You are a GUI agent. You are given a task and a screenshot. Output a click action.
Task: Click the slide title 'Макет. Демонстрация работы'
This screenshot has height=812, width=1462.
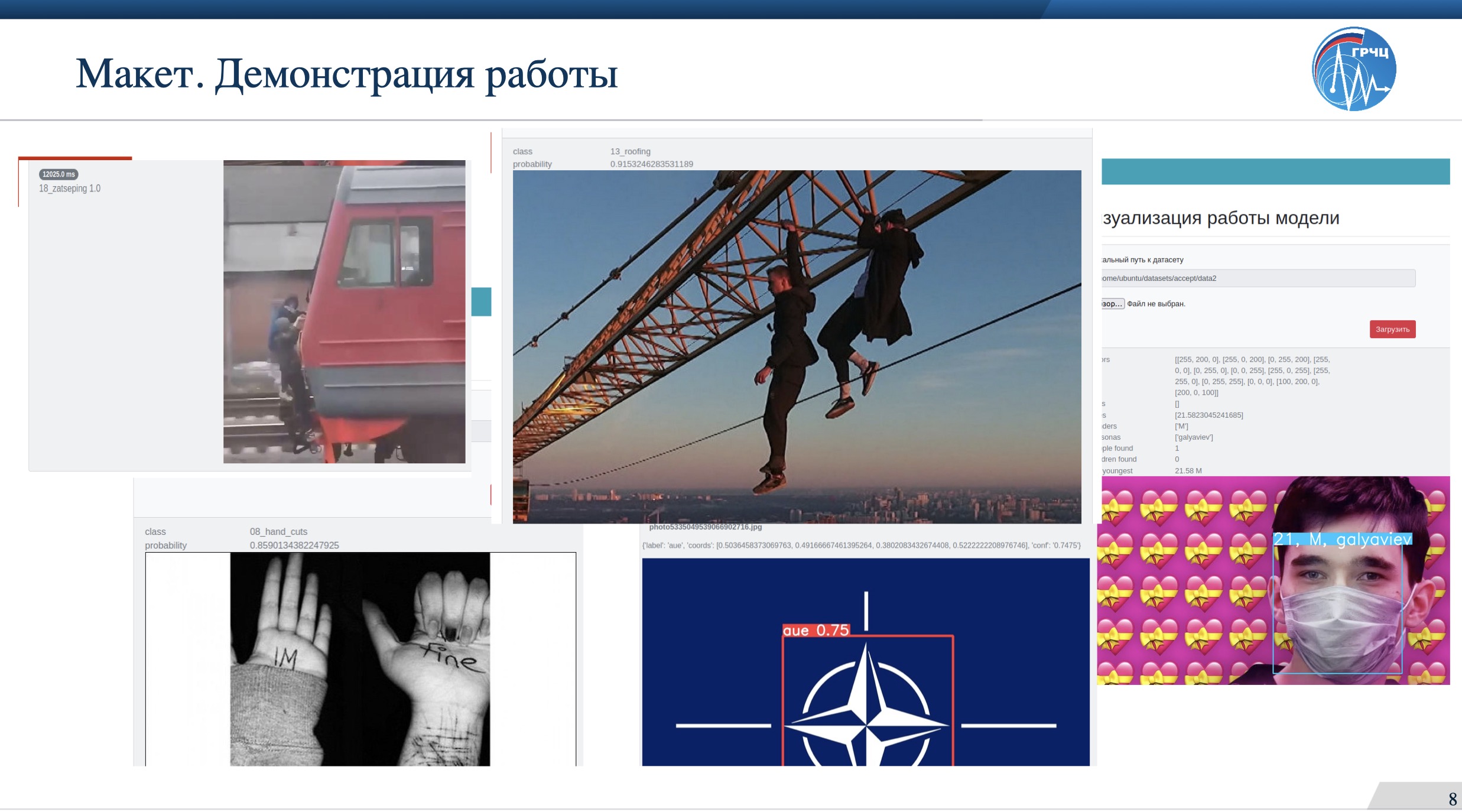(x=346, y=74)
